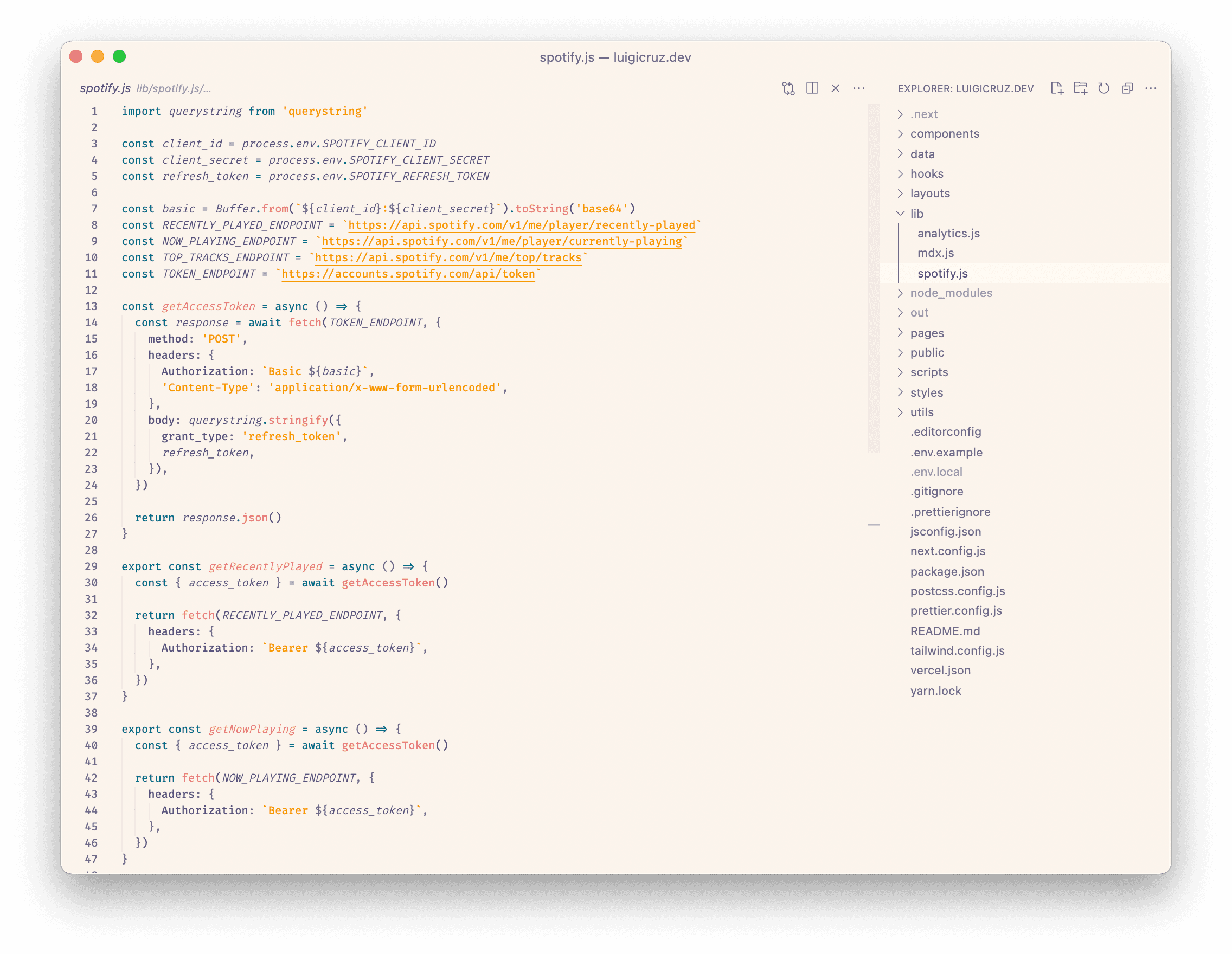Select the package.json file
1232x954 pixels.
[x=948, y=571]
